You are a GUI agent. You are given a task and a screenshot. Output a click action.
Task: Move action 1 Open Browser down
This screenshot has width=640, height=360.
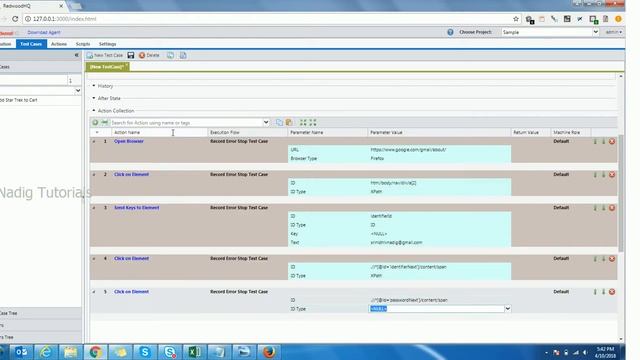[x=603, y=141]
